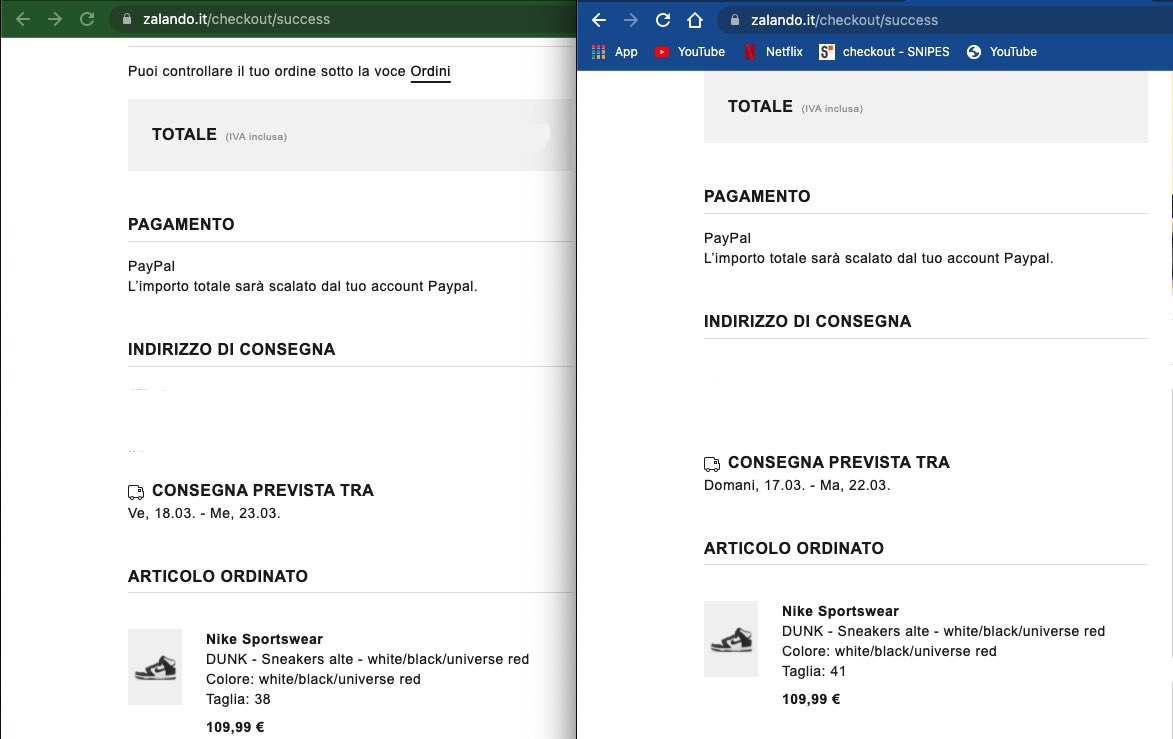
Task: Reload the page in the right browser window
Action: pos(663,20)
